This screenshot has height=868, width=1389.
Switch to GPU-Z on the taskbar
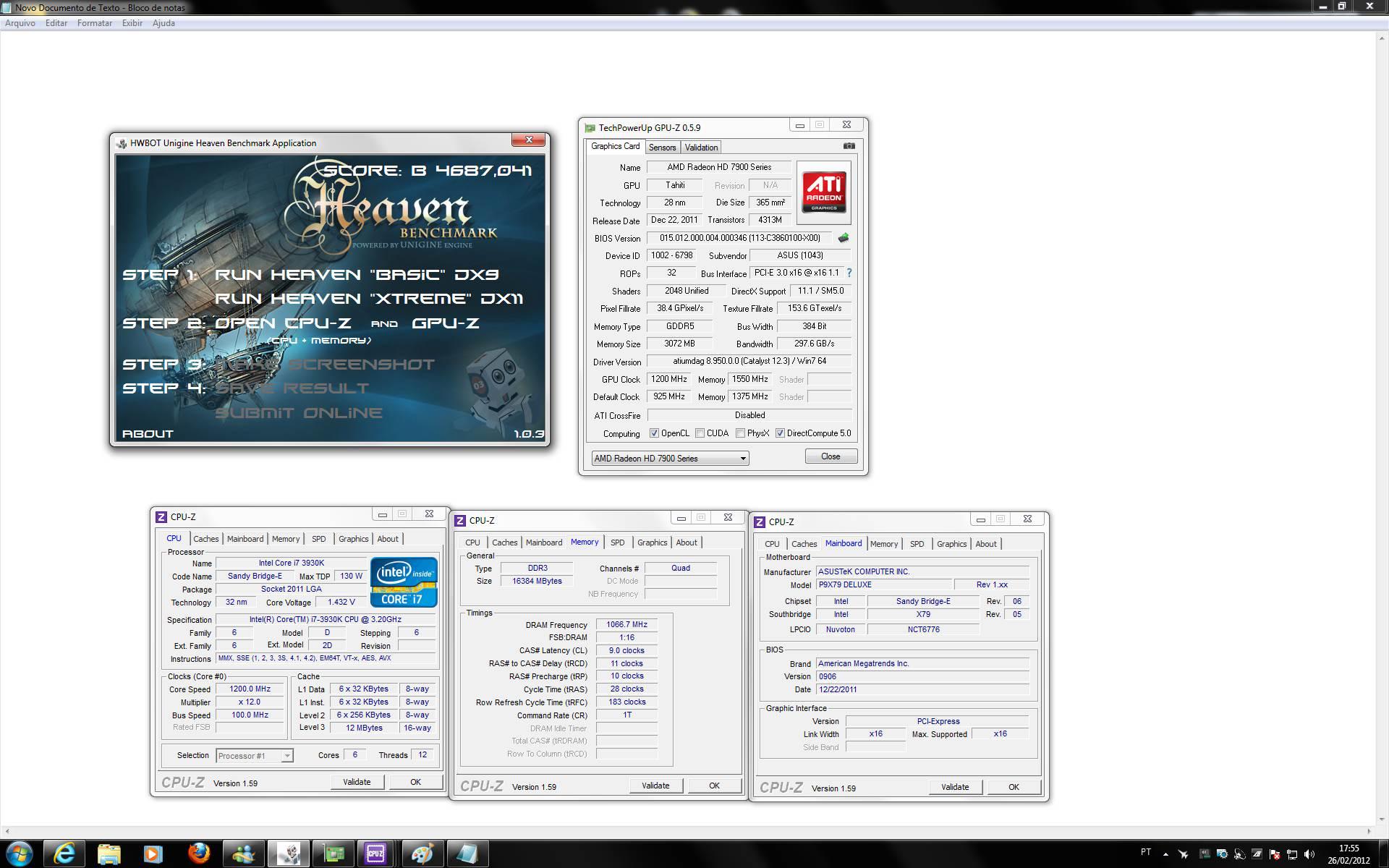point(333,854)
